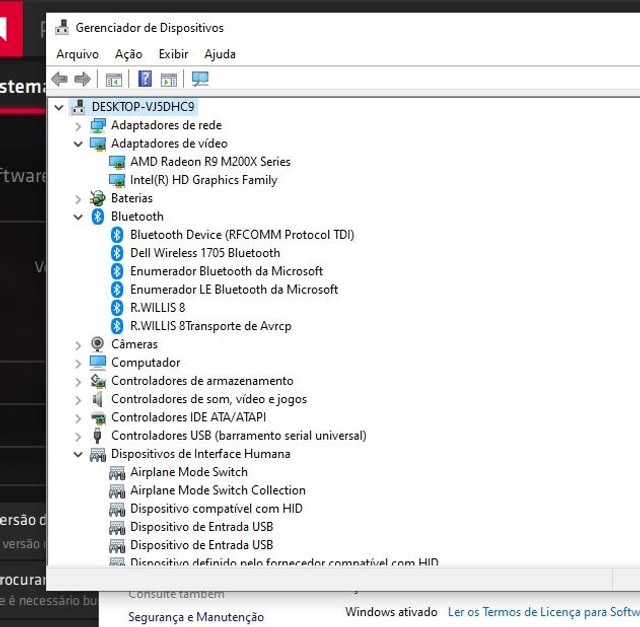Screen dimensions: 640x627
Task: Click the Enumerador Bluetooth da Microsoft icon
Action: coord(117,271)
